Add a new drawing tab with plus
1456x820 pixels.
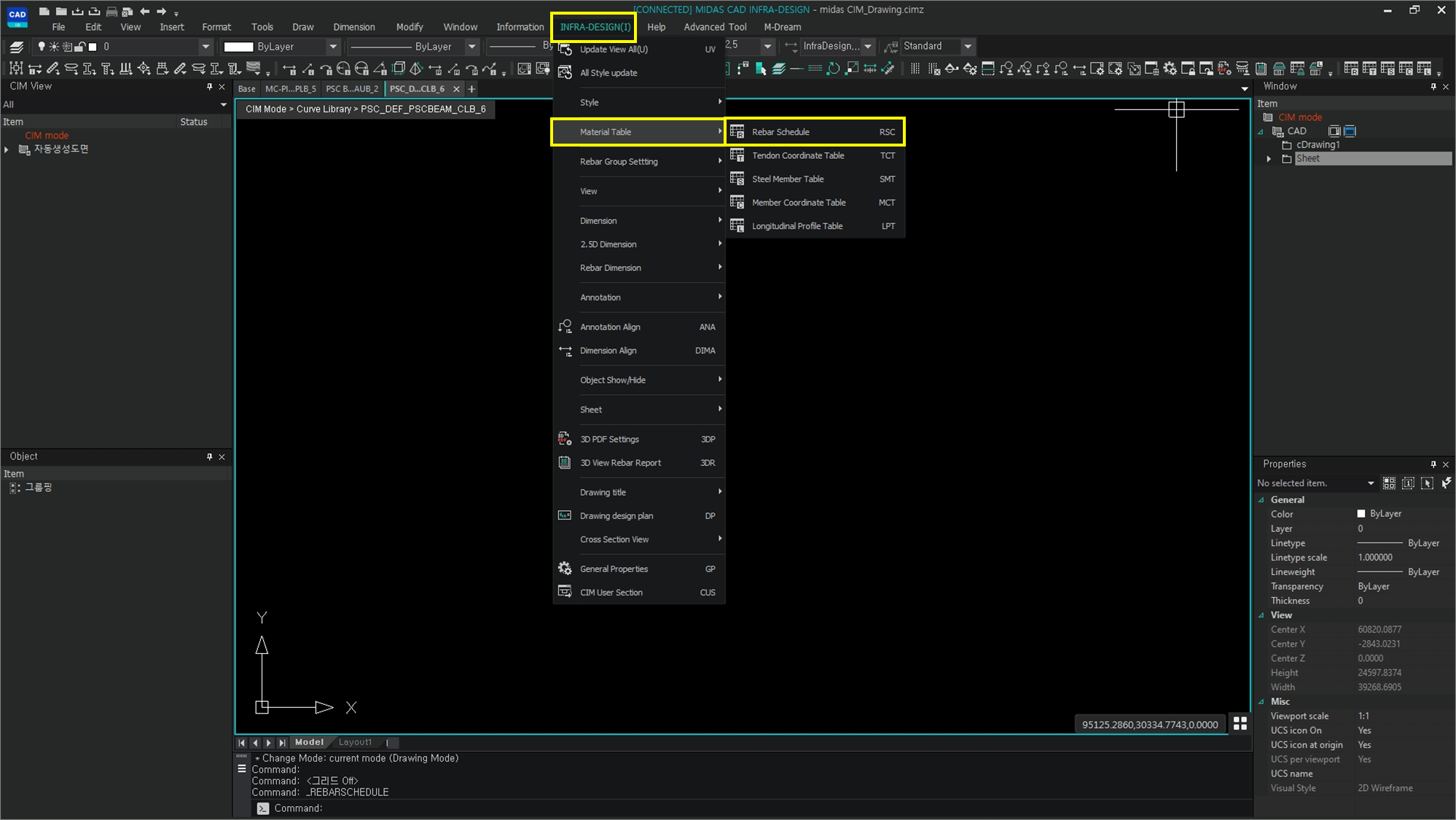click(x=471, y=89)
